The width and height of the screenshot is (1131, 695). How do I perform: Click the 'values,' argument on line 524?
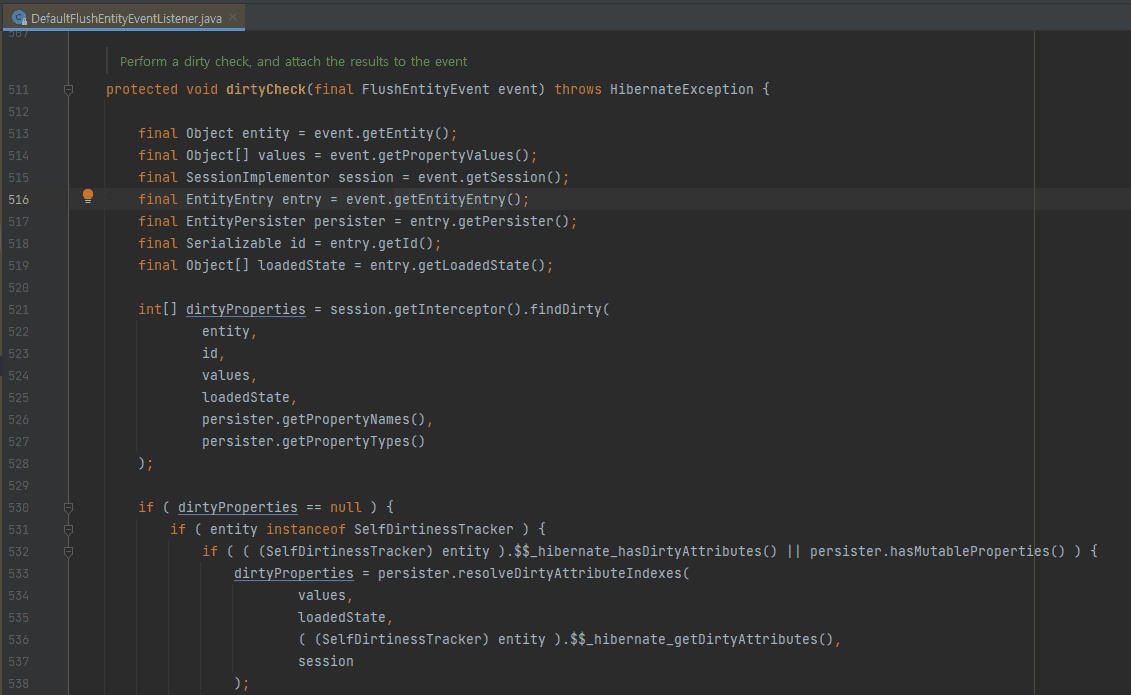(229, 376)
